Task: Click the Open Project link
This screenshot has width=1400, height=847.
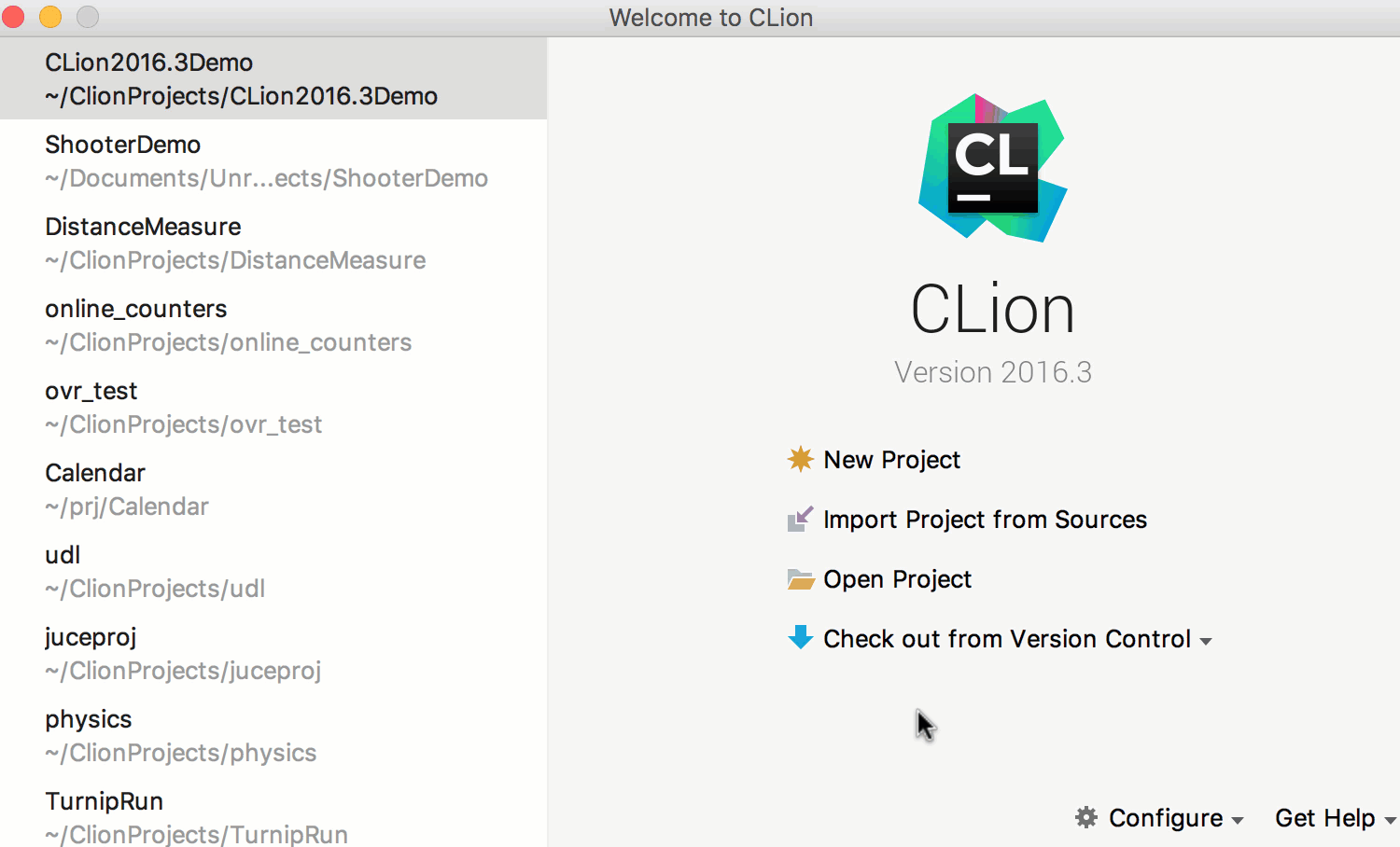Action: [897, 578]
